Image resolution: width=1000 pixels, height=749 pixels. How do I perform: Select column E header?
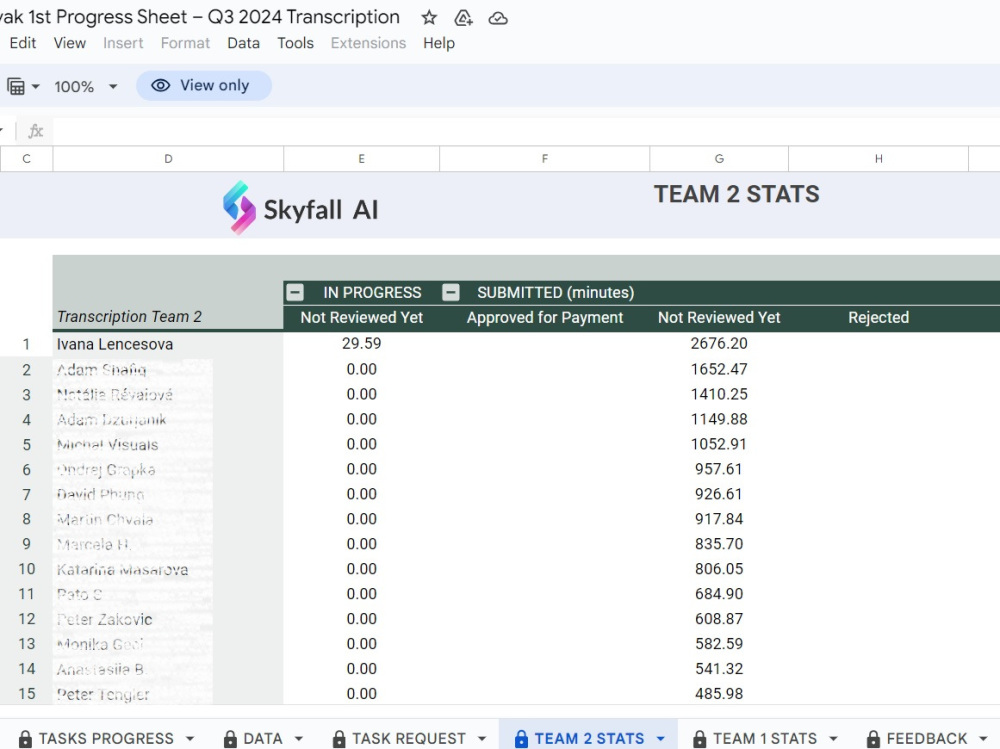[x=362, y=159]
